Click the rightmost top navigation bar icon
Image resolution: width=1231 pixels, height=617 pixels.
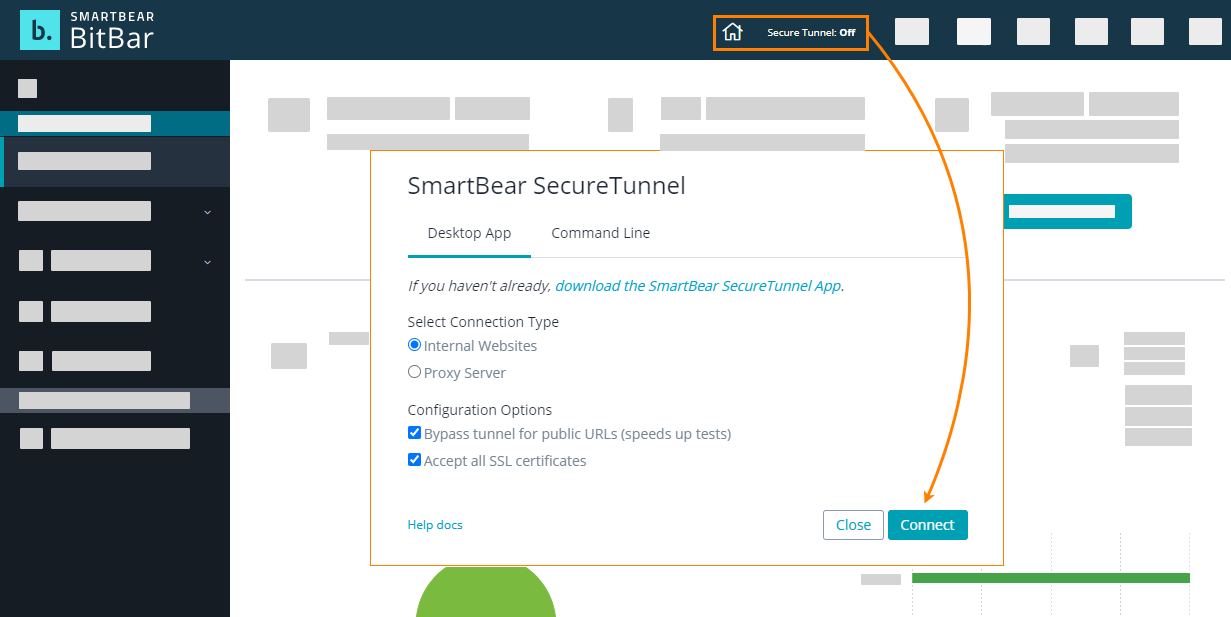(1206, 32)
